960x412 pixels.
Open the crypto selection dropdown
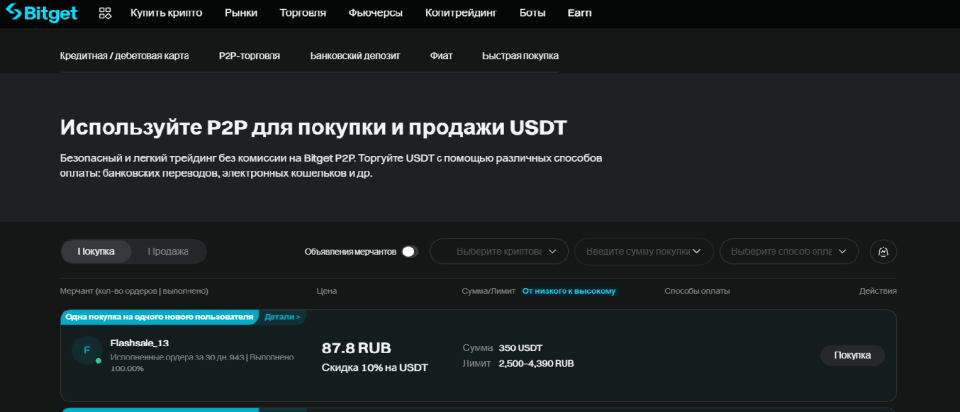499,252
